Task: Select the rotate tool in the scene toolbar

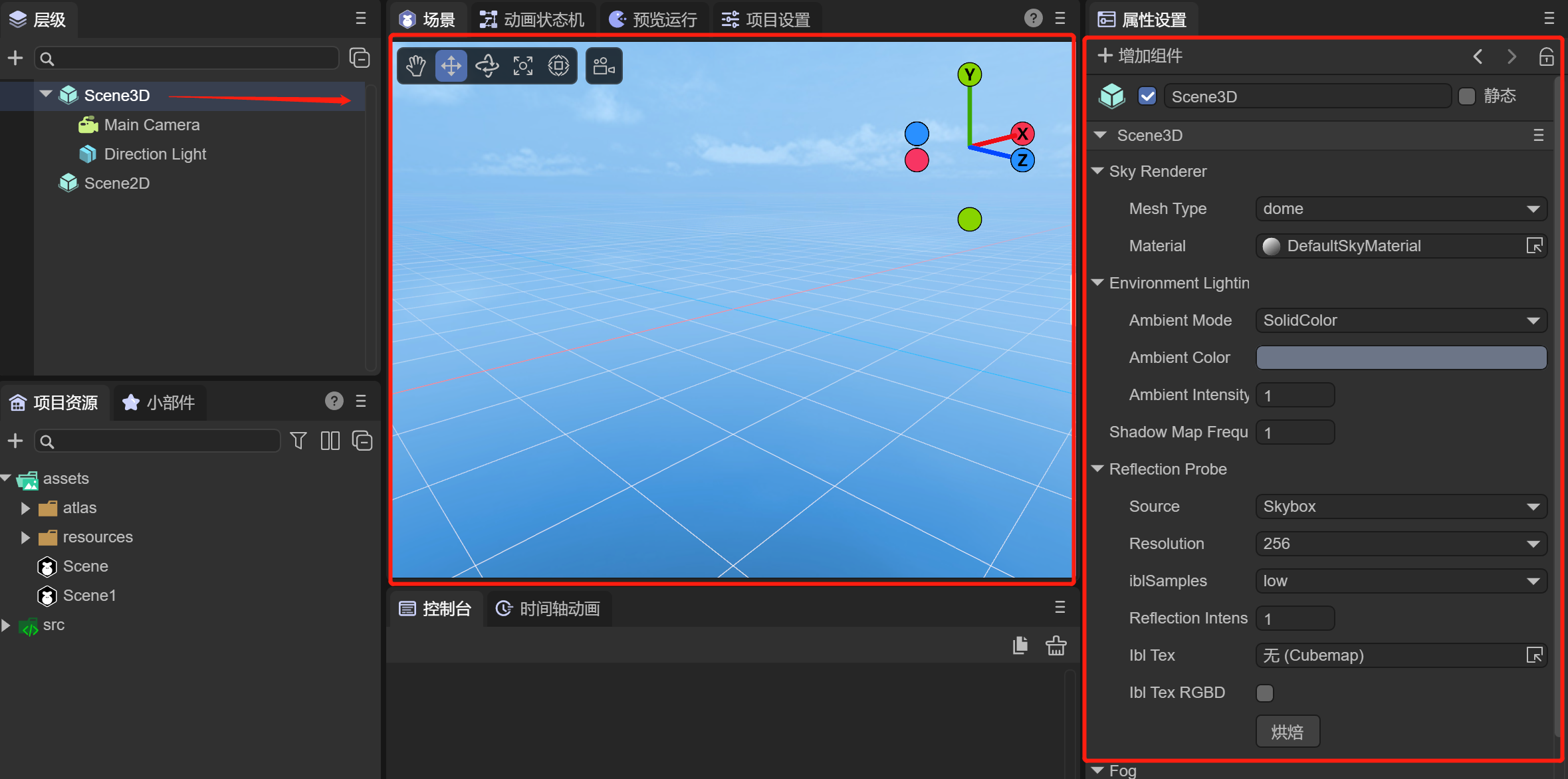Action: tap(487, 66)
